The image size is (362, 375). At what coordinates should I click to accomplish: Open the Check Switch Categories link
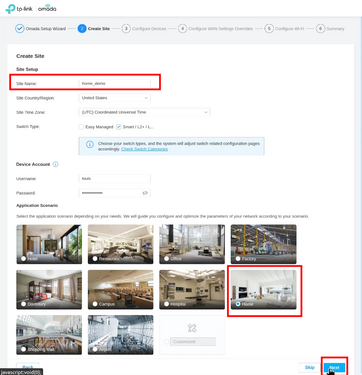[x=144, y=149]
